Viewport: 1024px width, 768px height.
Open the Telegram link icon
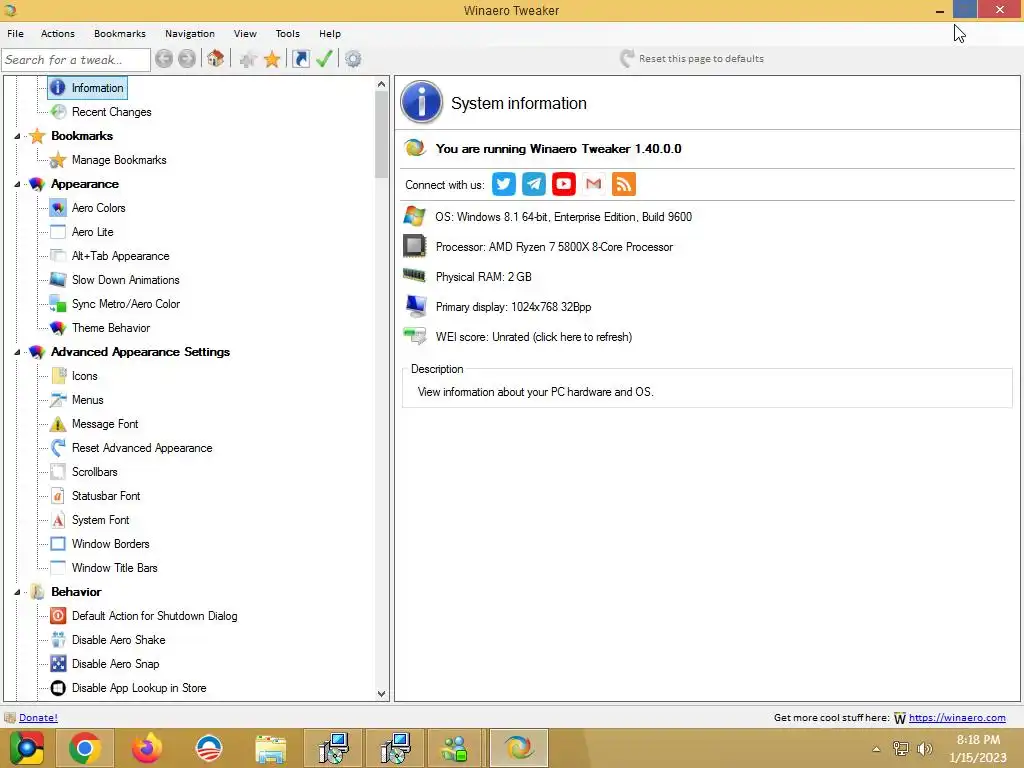click(534, 184)
